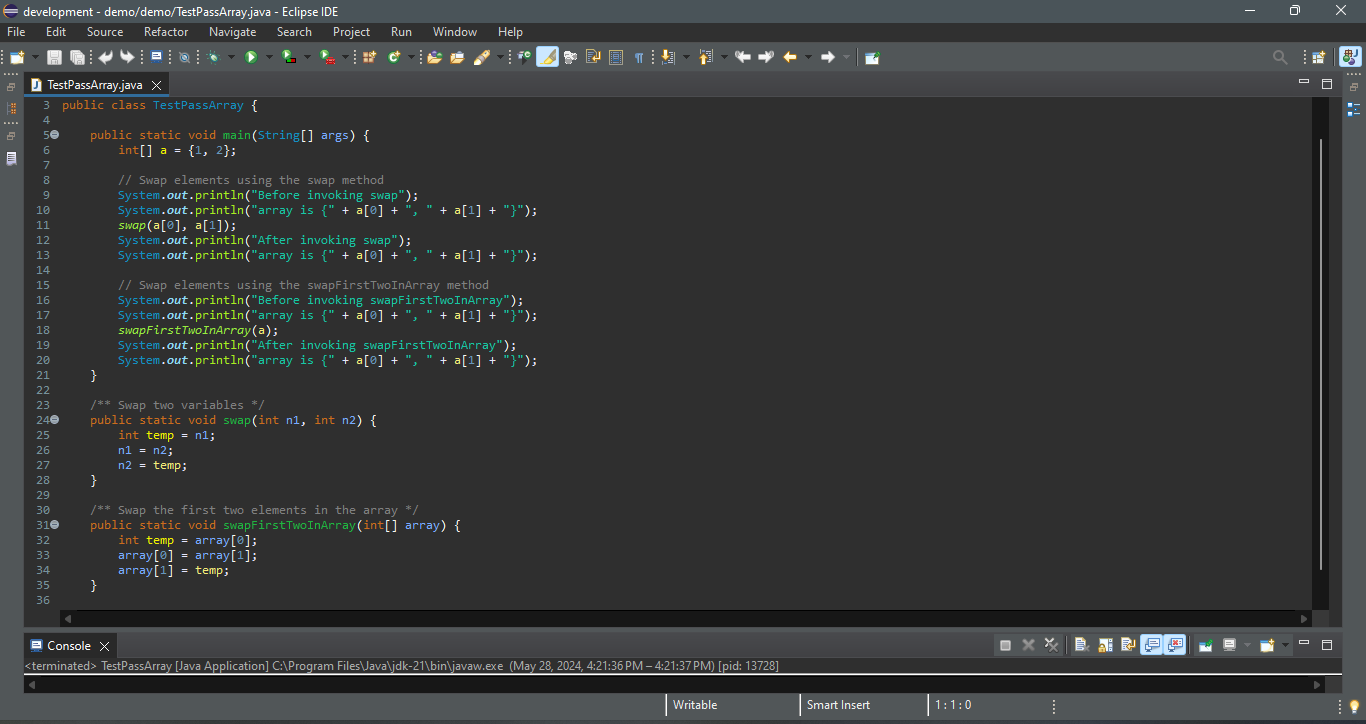
Task: Pin the Console view
Action: tap(1205, 645)
